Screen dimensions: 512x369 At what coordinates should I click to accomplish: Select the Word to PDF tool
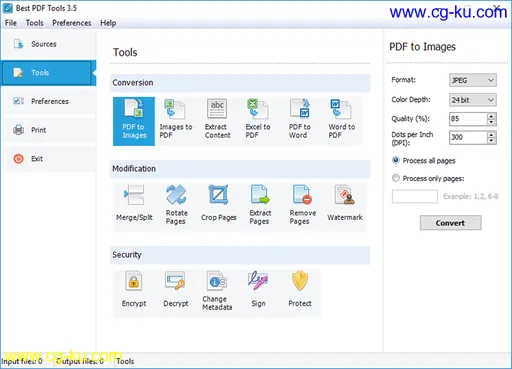[x=341, y=121]
